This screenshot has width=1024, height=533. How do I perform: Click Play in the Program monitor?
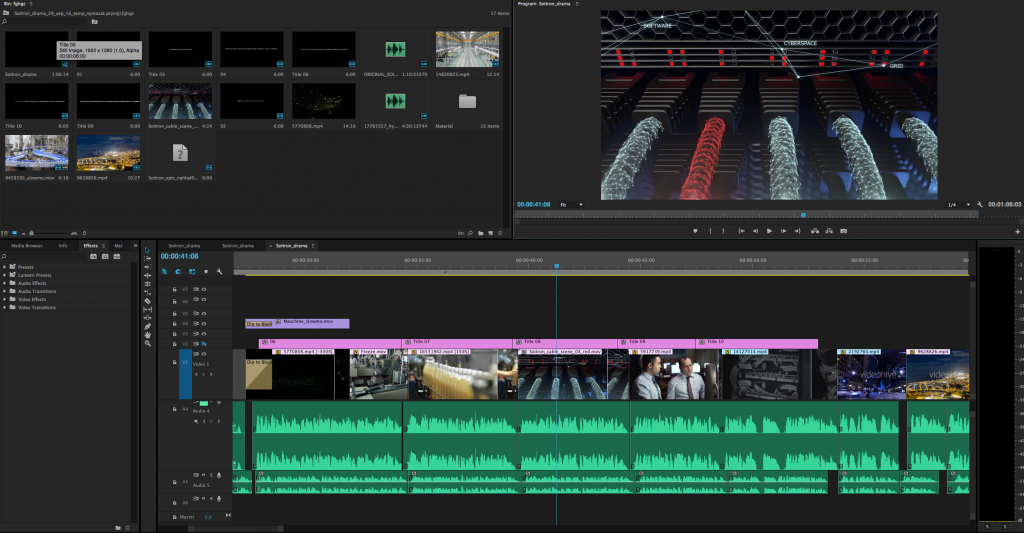coord(769,231)
